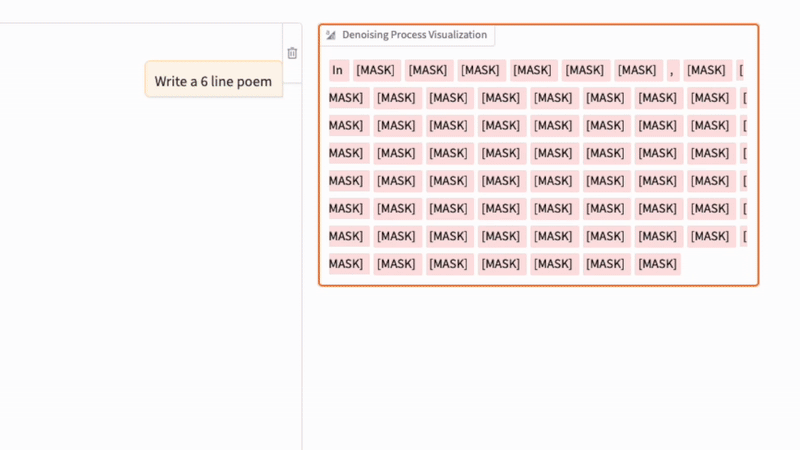Image resolution: width=800 pixels, height=450 pixels.
Task: Click the 'Denoising Process Visualization' label
Action: point(414,35)
